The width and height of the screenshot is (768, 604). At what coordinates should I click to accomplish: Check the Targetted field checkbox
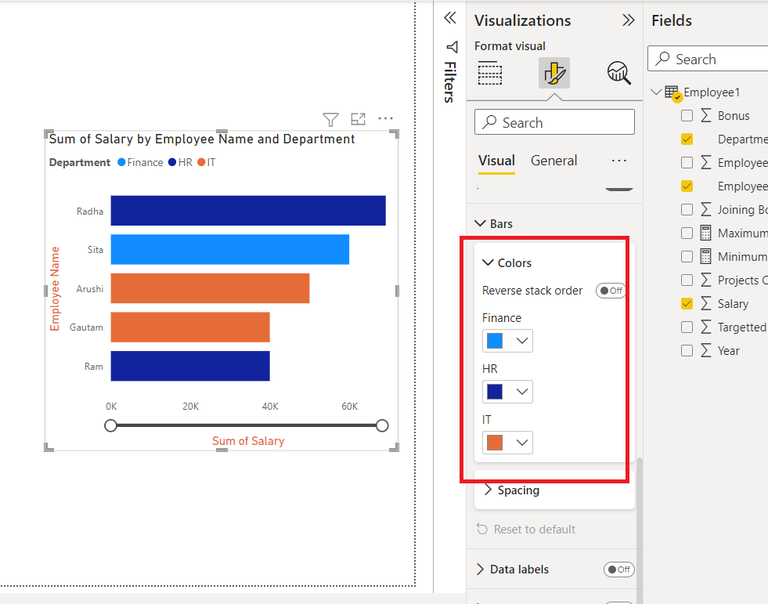(687, 327)
